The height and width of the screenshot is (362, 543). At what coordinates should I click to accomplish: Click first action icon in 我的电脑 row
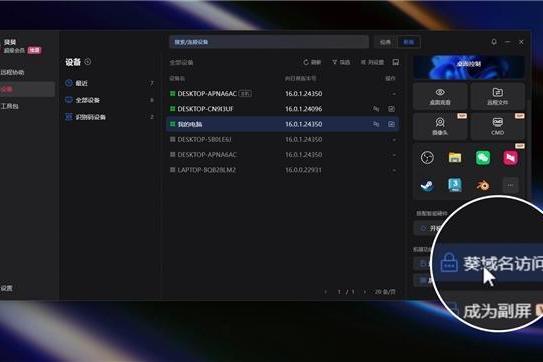pyautogui.click(x=376, y=124)
